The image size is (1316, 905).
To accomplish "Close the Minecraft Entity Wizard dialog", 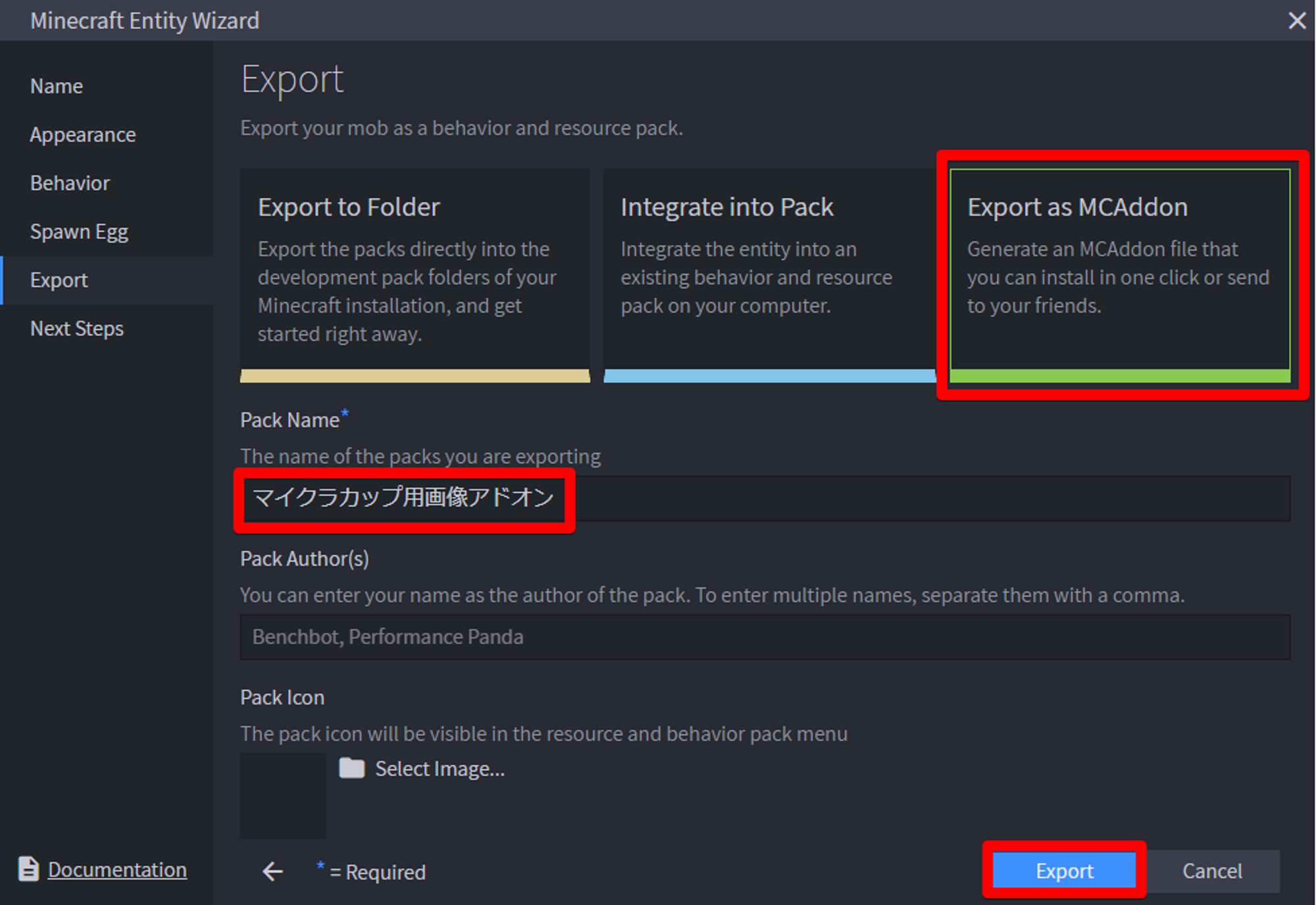I will pyautogui.click(x=1296, y=20).
